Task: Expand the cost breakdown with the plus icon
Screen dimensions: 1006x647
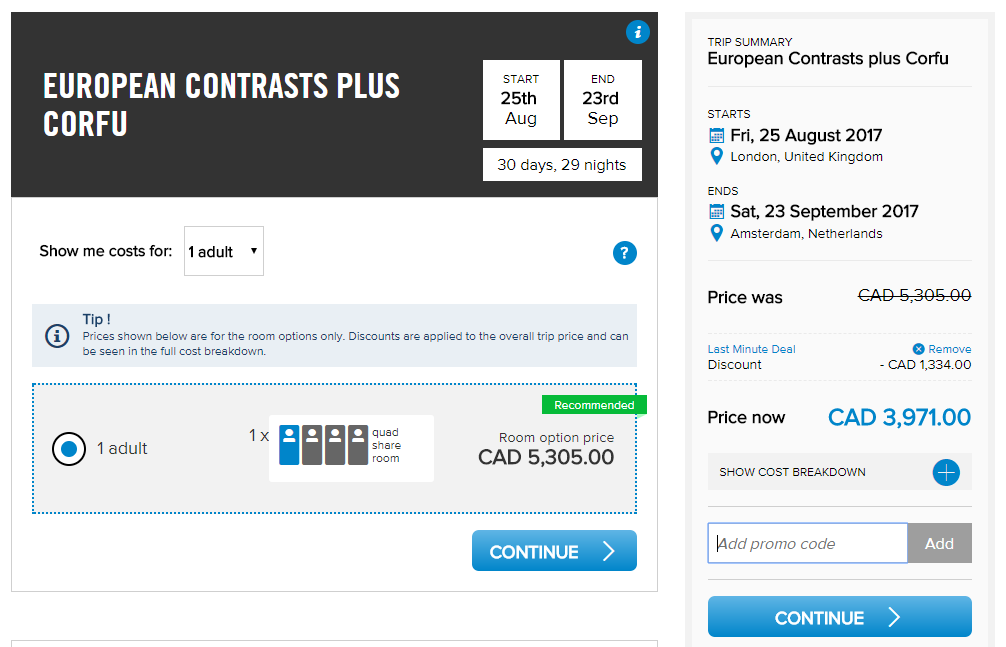Action: coord(946,472)
